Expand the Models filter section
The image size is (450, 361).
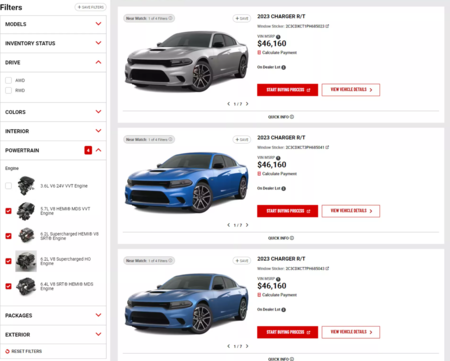(53, 24)
